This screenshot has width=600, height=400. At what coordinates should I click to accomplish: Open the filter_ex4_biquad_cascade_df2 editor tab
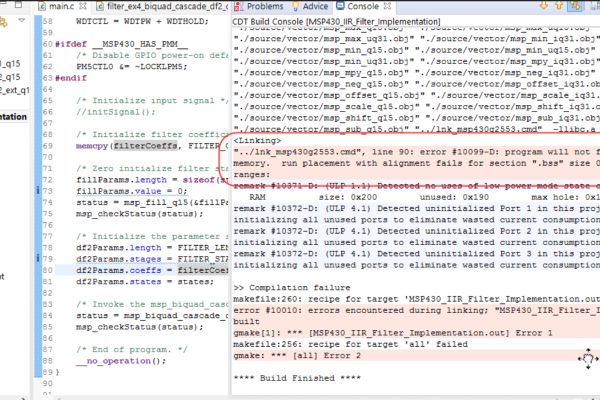[x=162, y=6]
